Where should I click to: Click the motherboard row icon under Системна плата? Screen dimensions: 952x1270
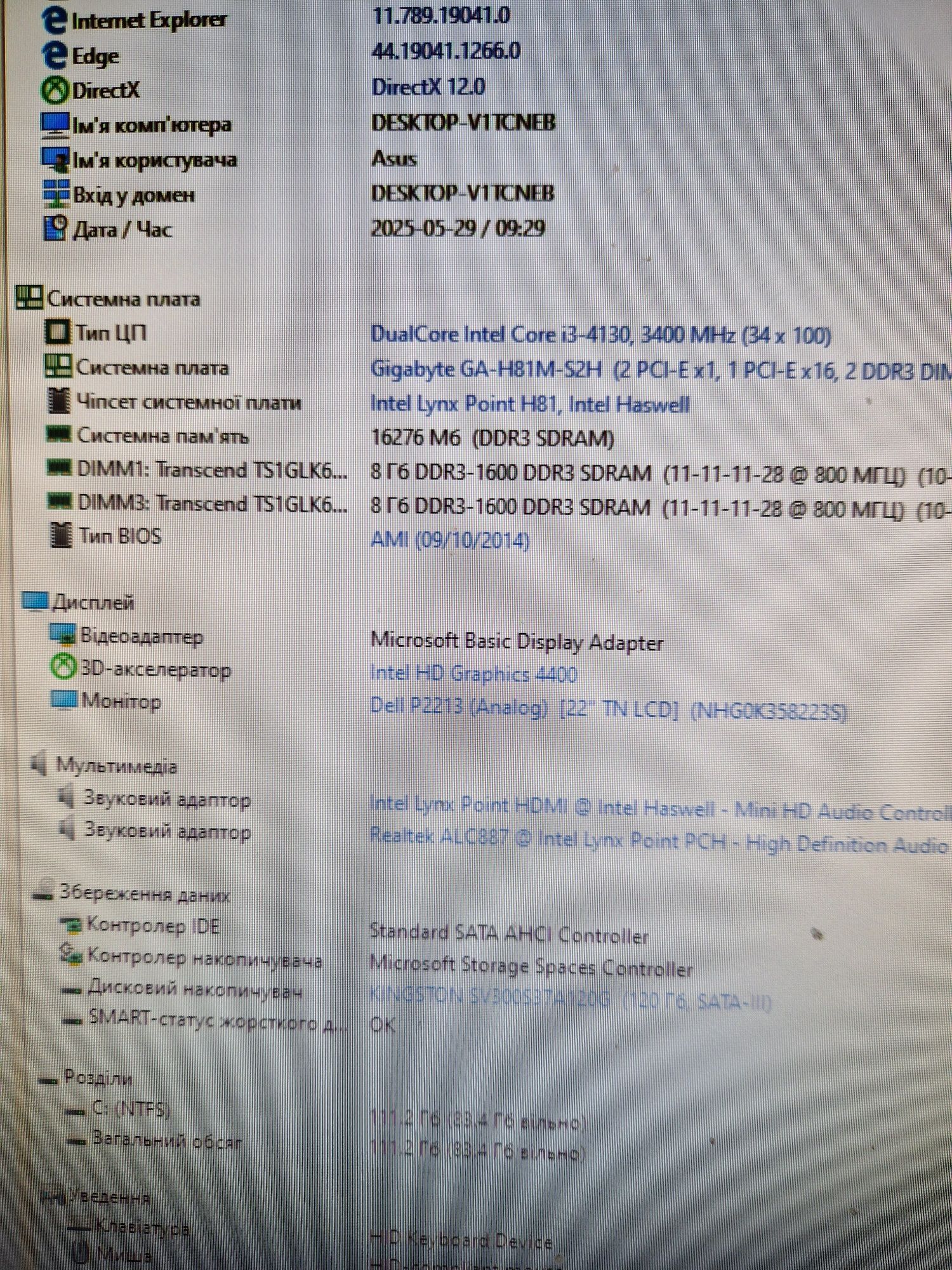[x=58, y=365]
